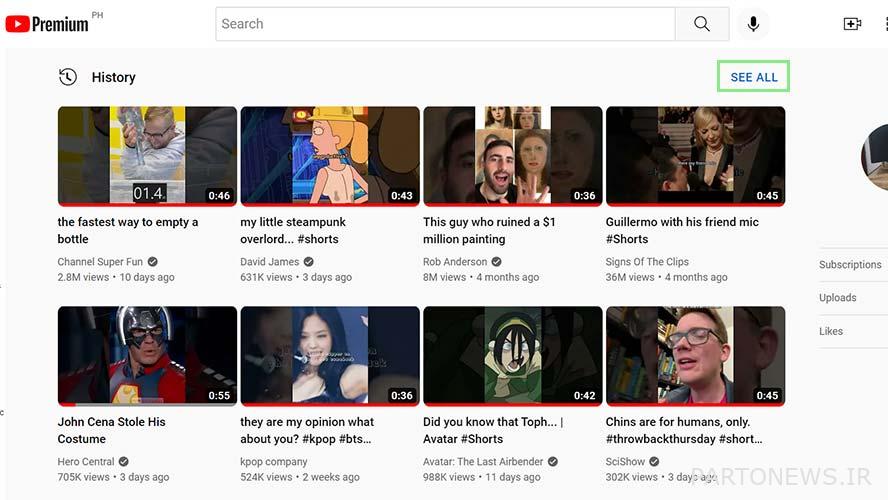Start voice search with the microphone icon
Screen dimensions: 888x500
[x=753, y=24]
